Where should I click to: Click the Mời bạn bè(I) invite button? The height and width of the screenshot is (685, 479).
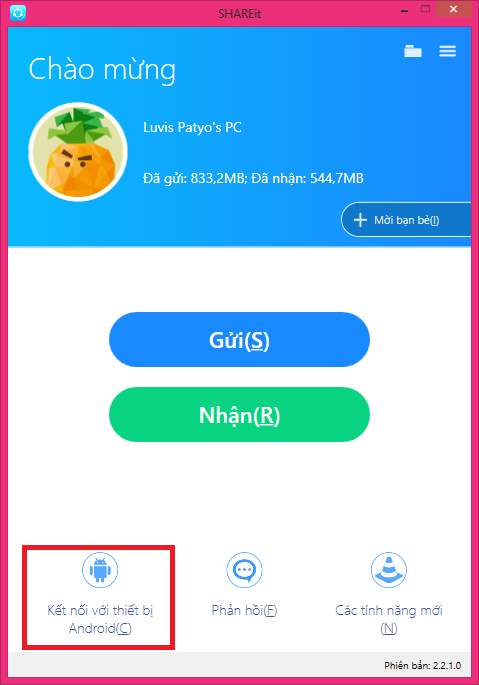click(x=406, y=220)
